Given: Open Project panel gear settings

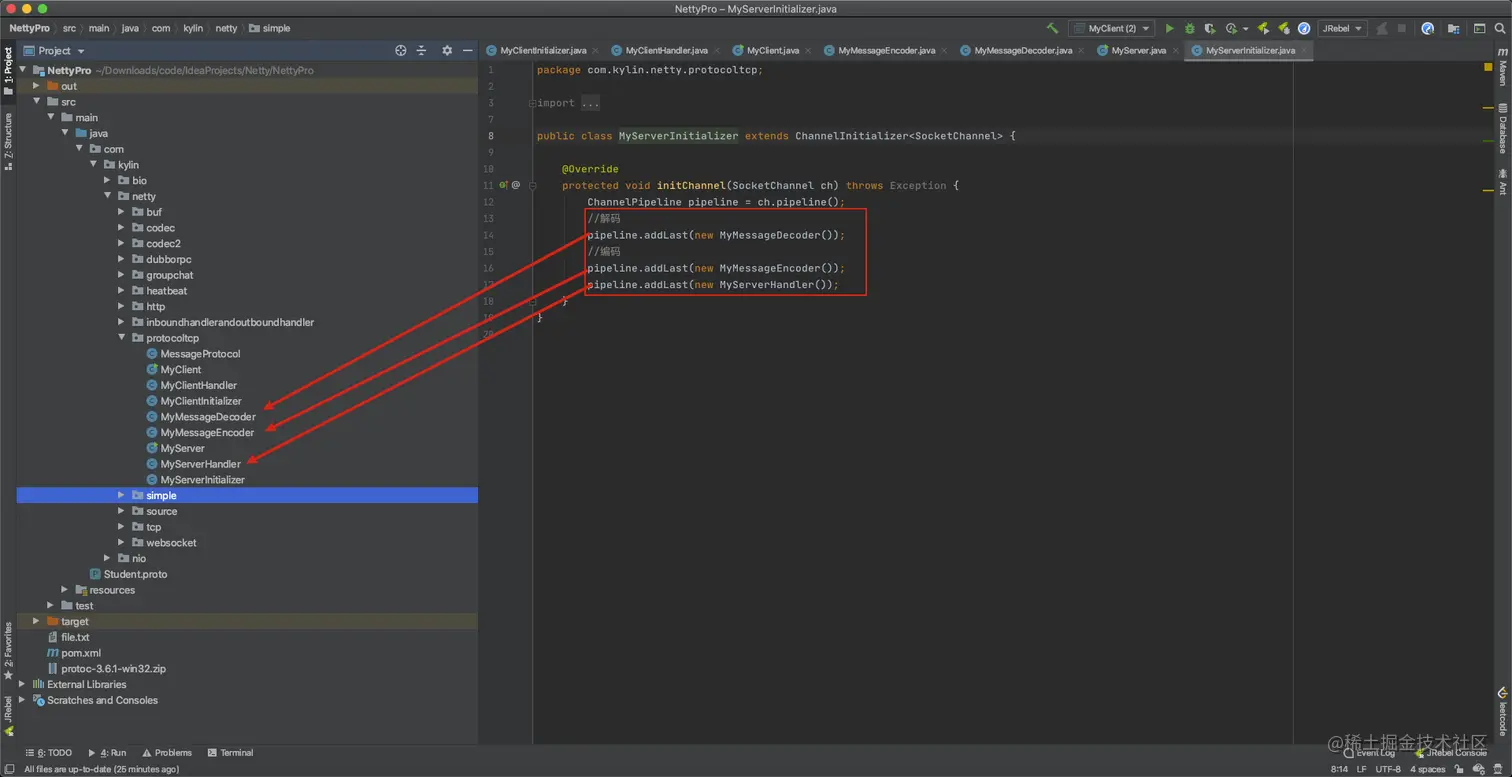Looking at the screenshot, I should (447, 50).
